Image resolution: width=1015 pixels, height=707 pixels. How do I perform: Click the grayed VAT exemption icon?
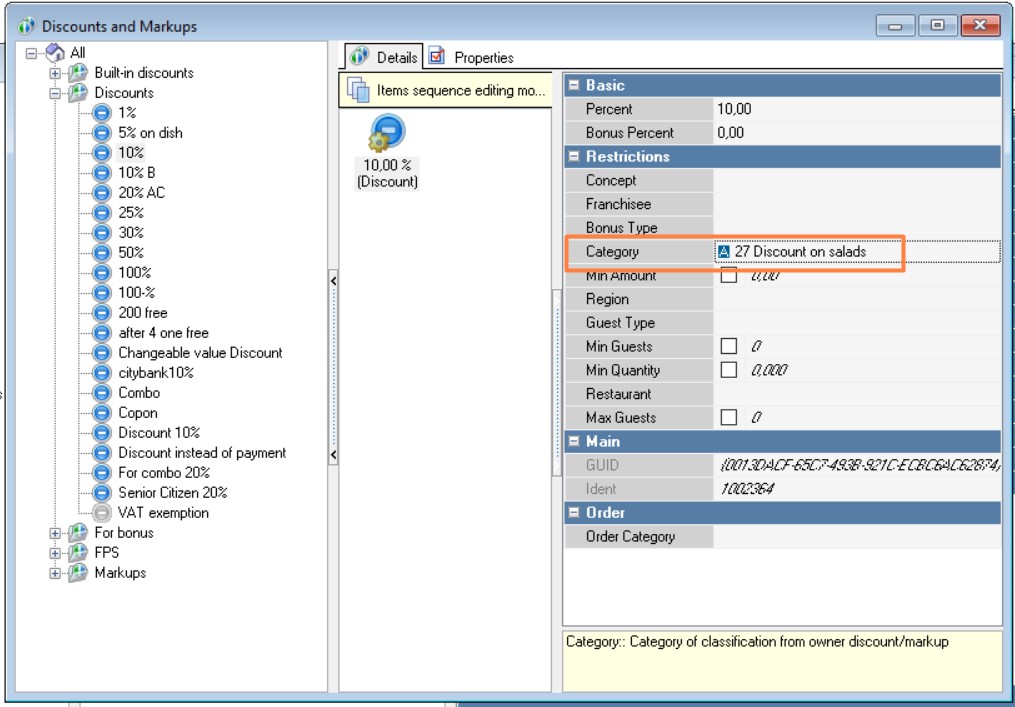[x=101, y=513]
